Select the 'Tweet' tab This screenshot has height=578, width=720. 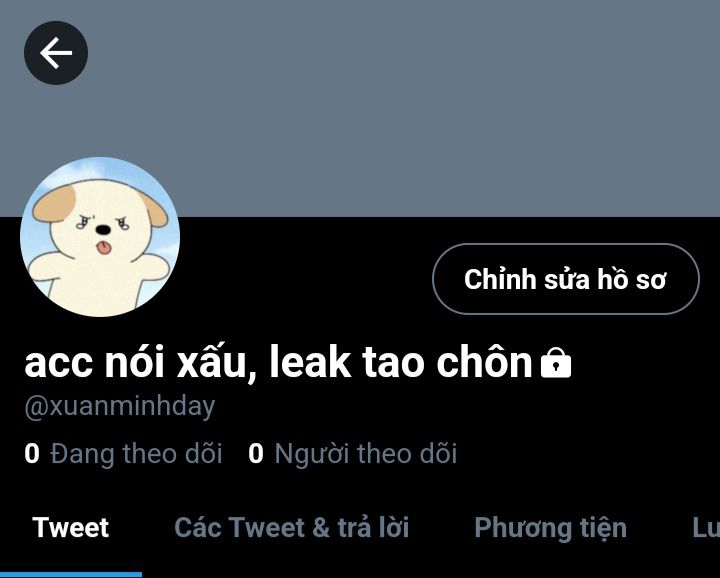coord(71,527)
